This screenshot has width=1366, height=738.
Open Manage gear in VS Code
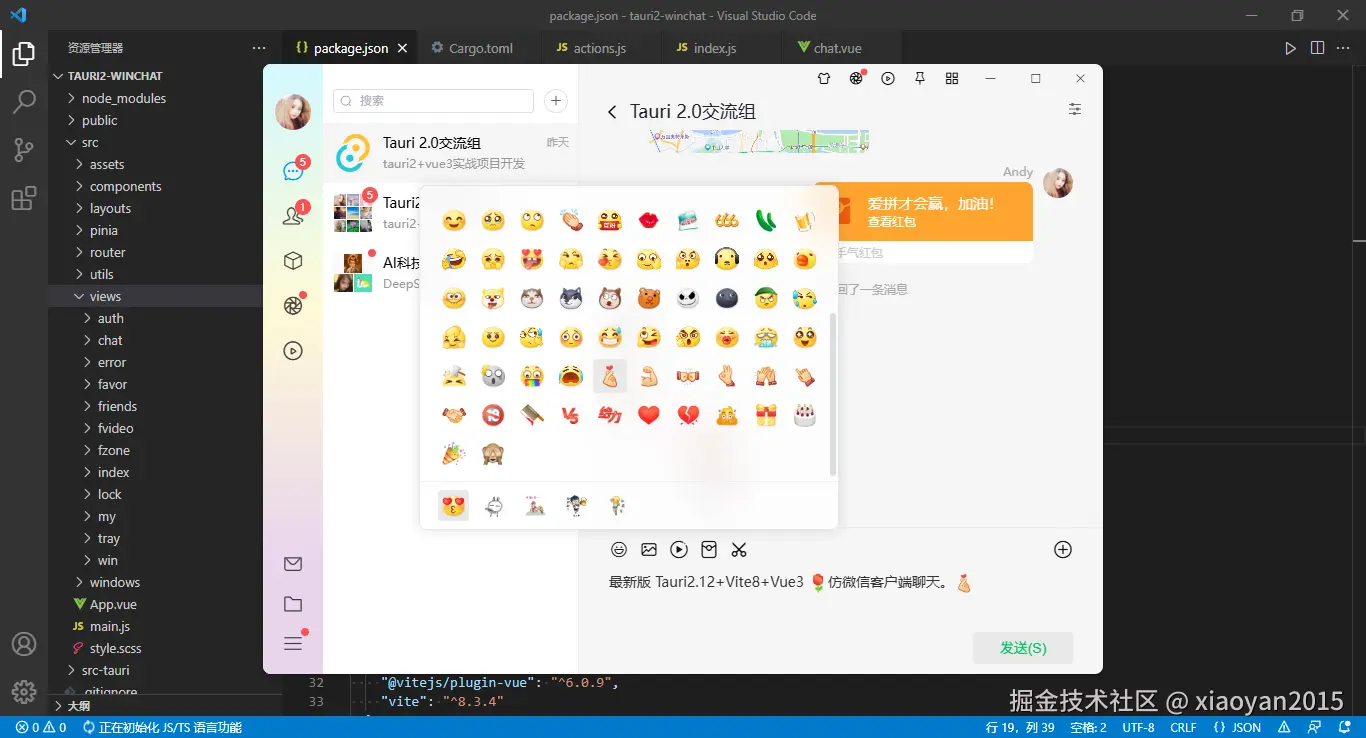point(24,691)
